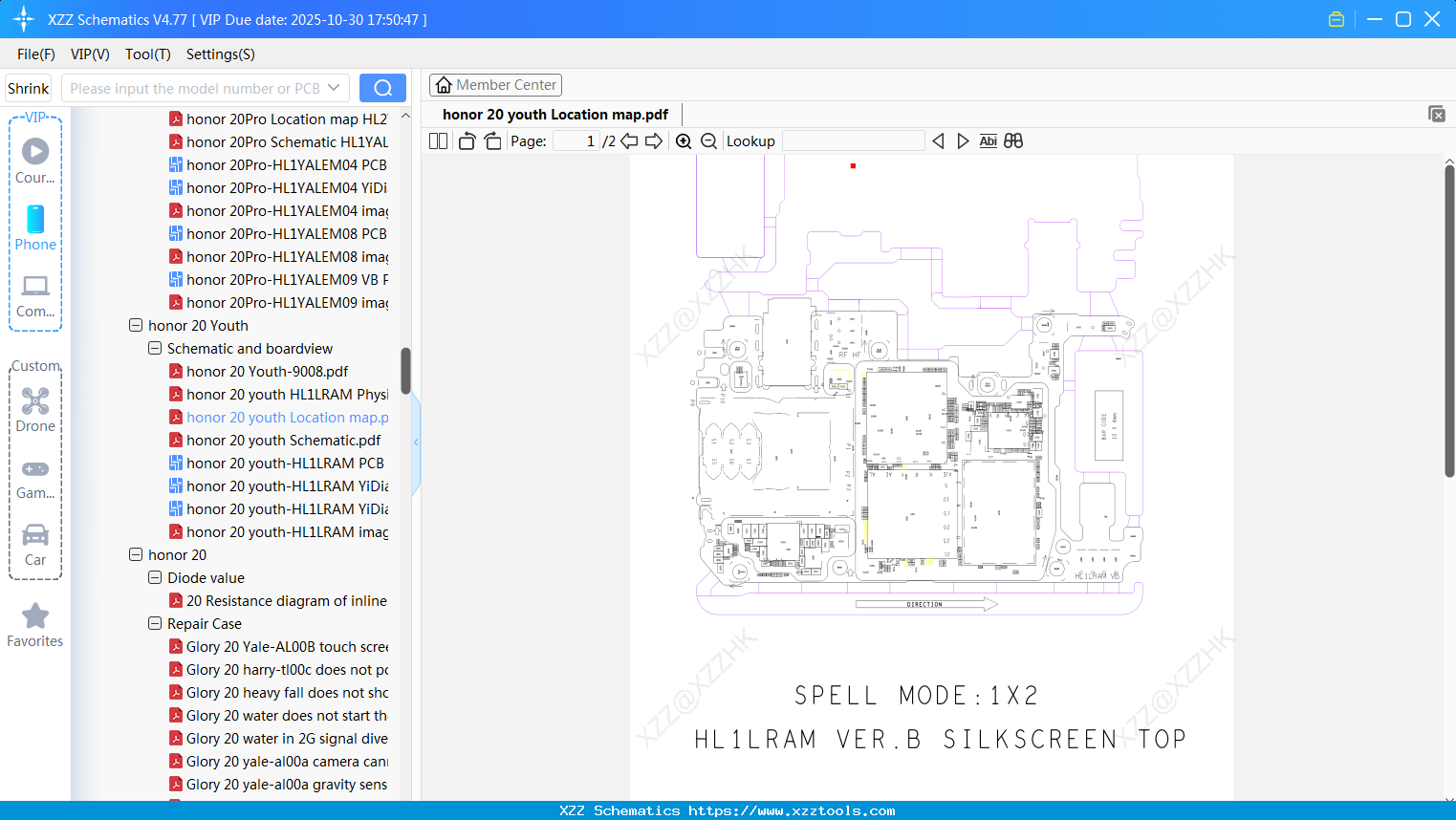This screenshot has width=1456, height=820.
Task: Collapse the Repair Case node
Action: click(155, 624)
